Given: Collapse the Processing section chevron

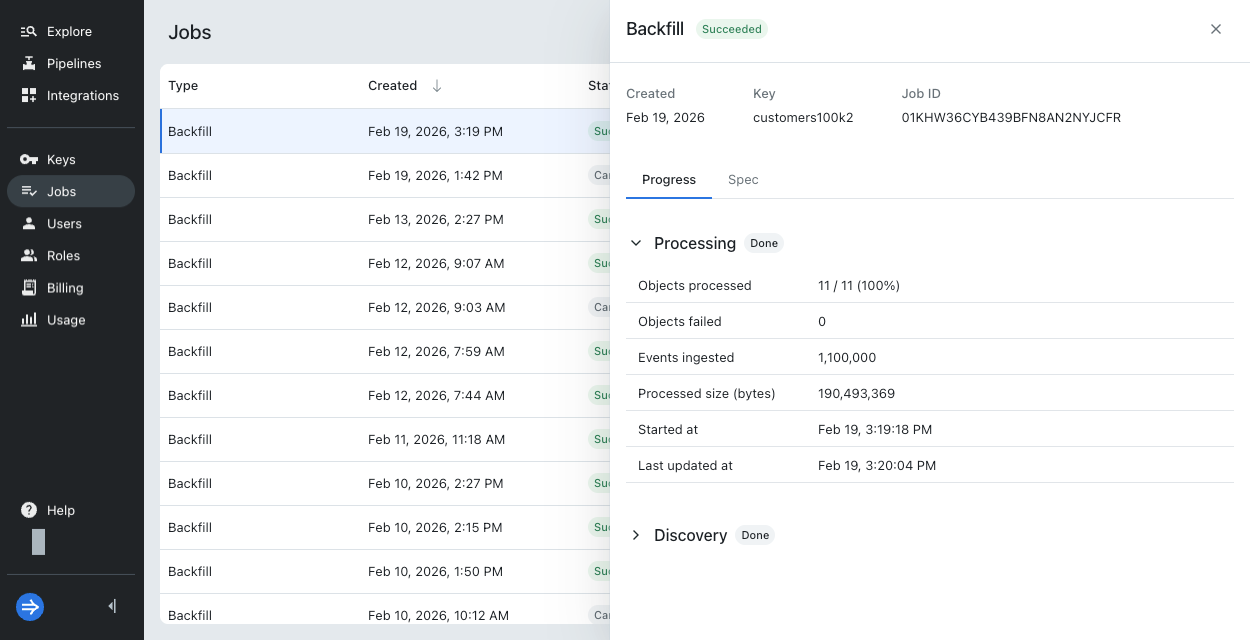Looking at the screenshot, I should pos(636,243).
